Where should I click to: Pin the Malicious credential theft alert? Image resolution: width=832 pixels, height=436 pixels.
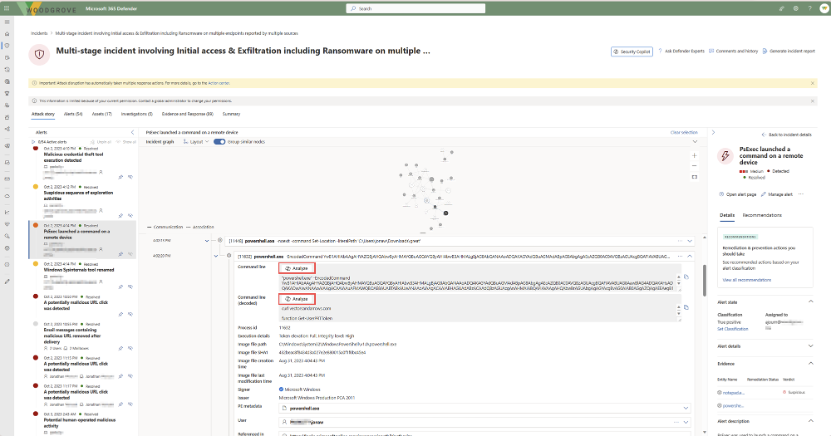(x=121, y=177)
